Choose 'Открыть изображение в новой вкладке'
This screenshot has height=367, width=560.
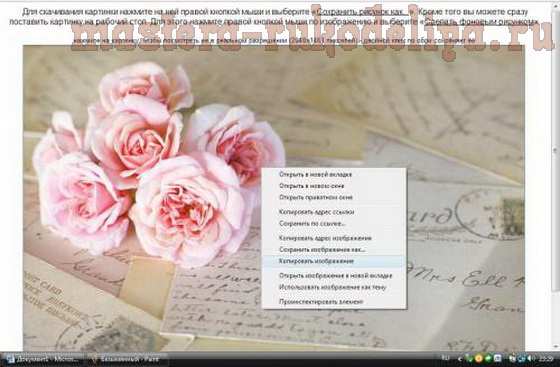[334, 276]
